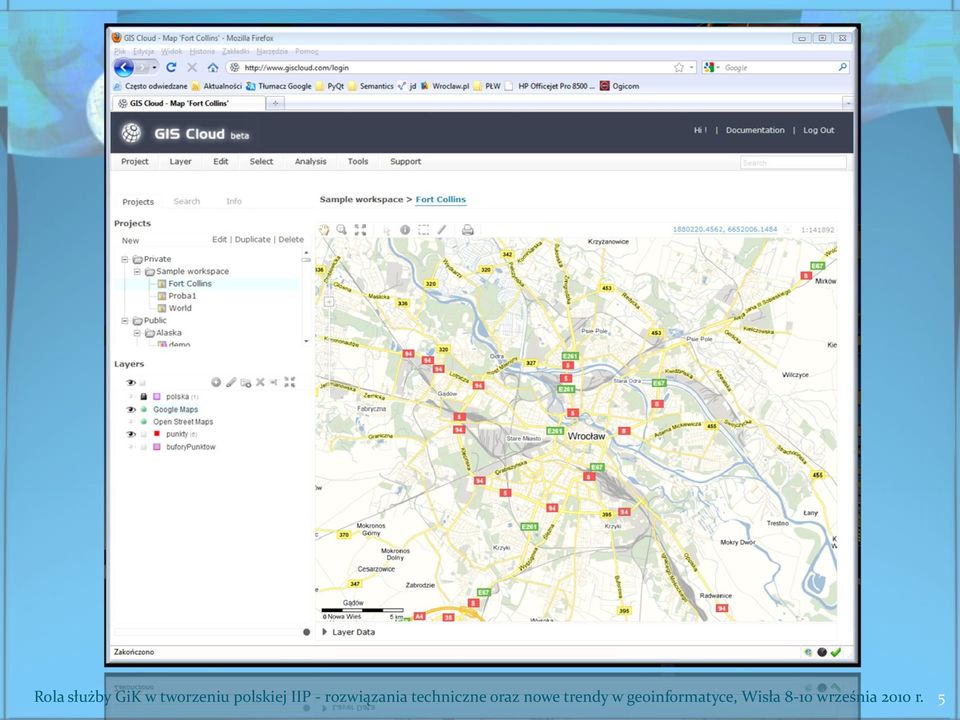
Task: Open the Tools menu
Action: (358, 162)
